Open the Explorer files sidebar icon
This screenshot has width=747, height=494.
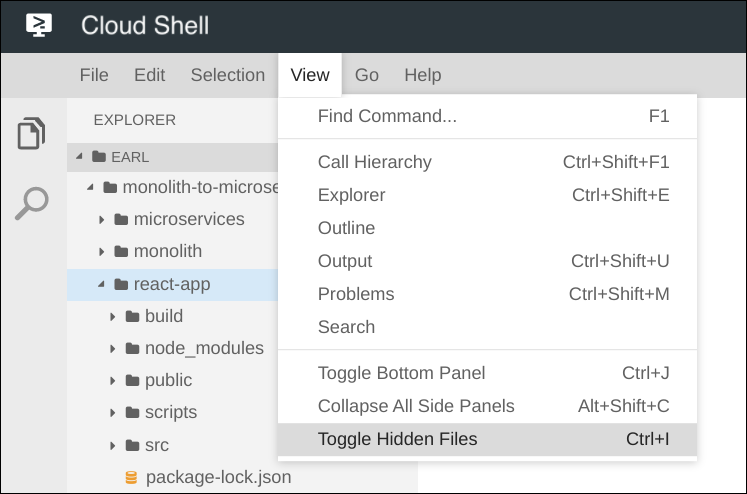tap(31, 133)
